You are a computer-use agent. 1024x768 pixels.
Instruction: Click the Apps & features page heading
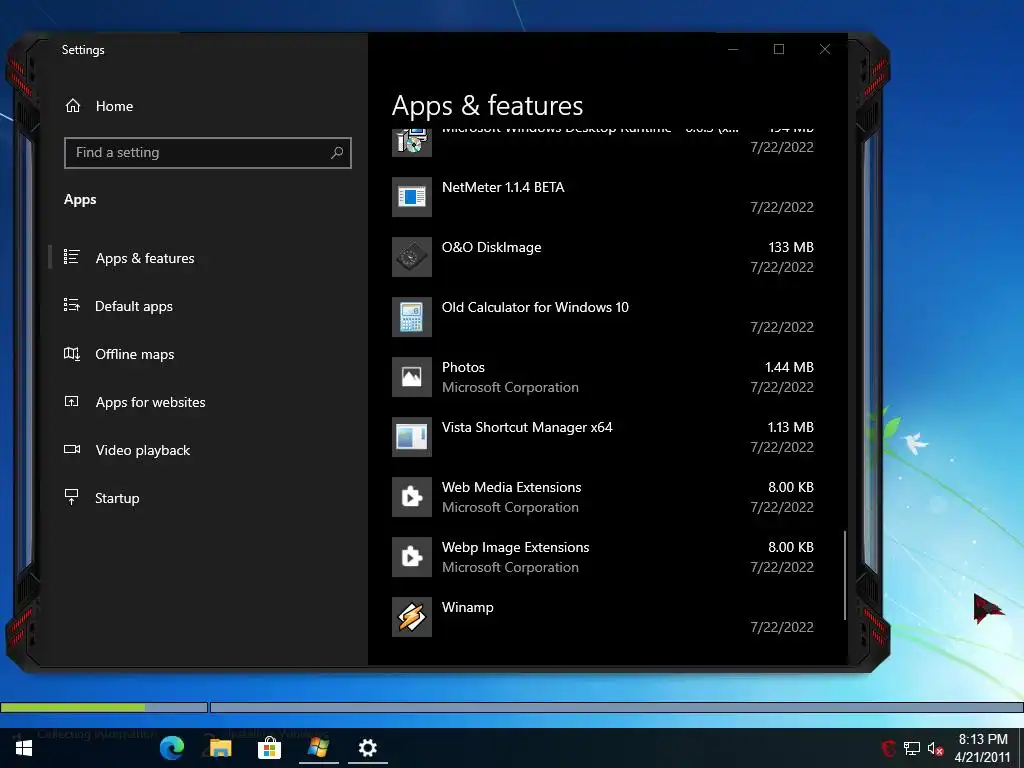click(487, 106)
